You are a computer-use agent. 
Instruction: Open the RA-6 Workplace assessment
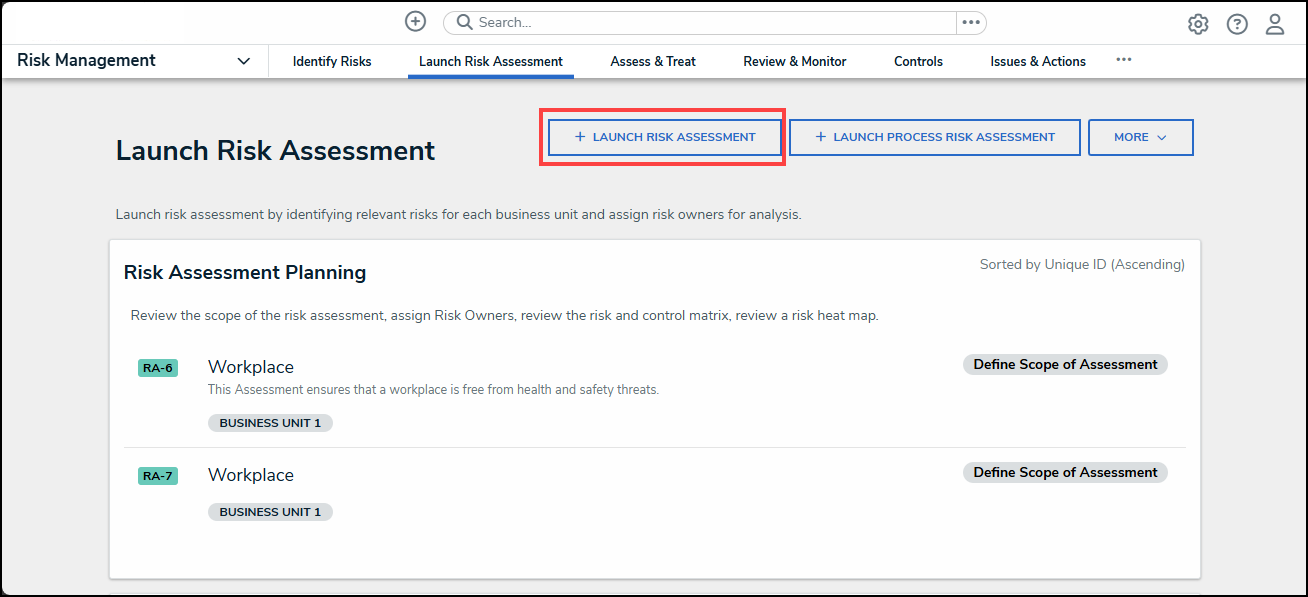pyautogui.click(x=251, y=367)
